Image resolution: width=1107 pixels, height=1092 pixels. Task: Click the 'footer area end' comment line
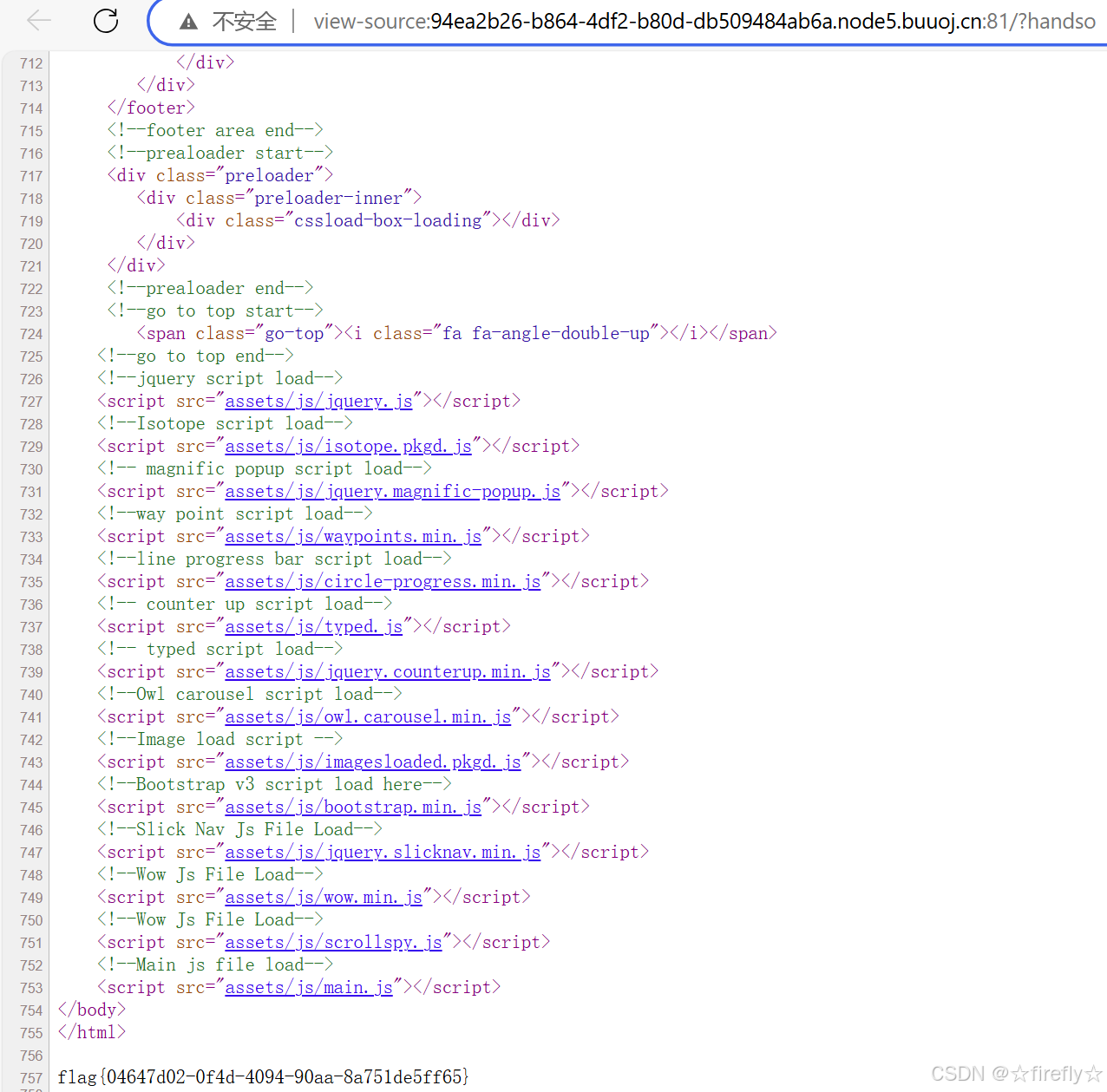coord(215,130)
